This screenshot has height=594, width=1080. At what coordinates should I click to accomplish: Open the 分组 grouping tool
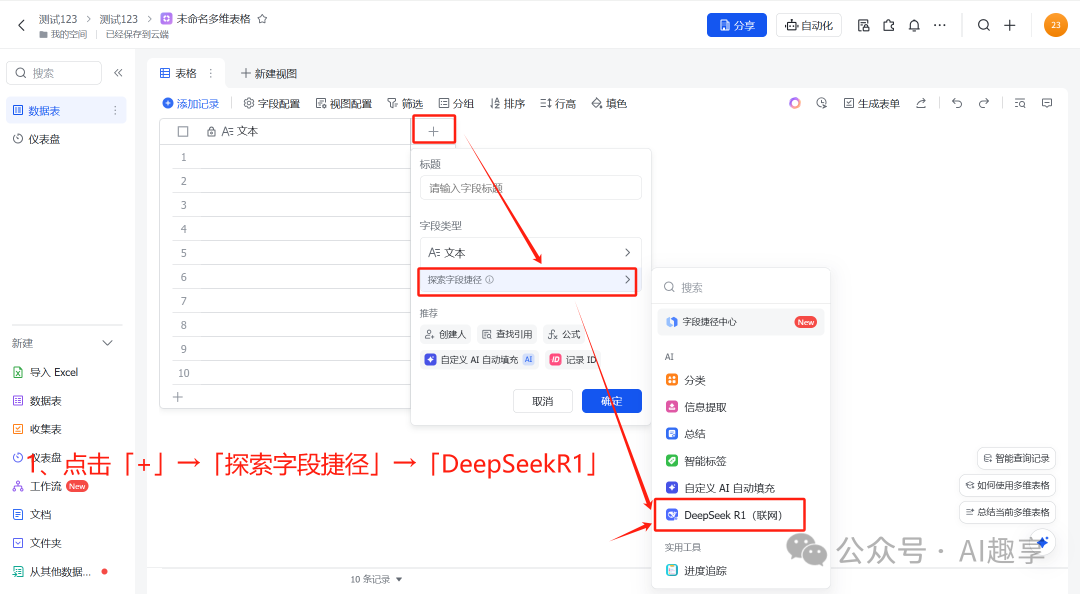(456, 103)
